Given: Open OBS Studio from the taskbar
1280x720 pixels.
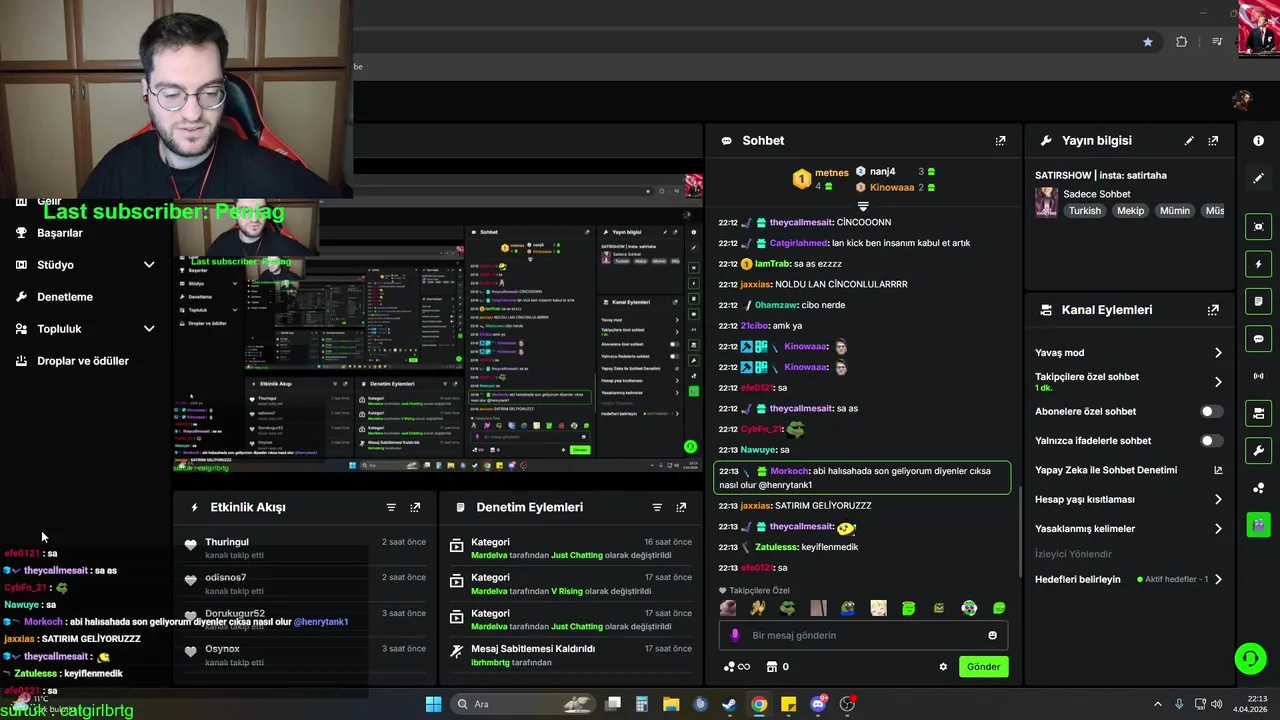Looking at the screenshot, I should (847, 704).
